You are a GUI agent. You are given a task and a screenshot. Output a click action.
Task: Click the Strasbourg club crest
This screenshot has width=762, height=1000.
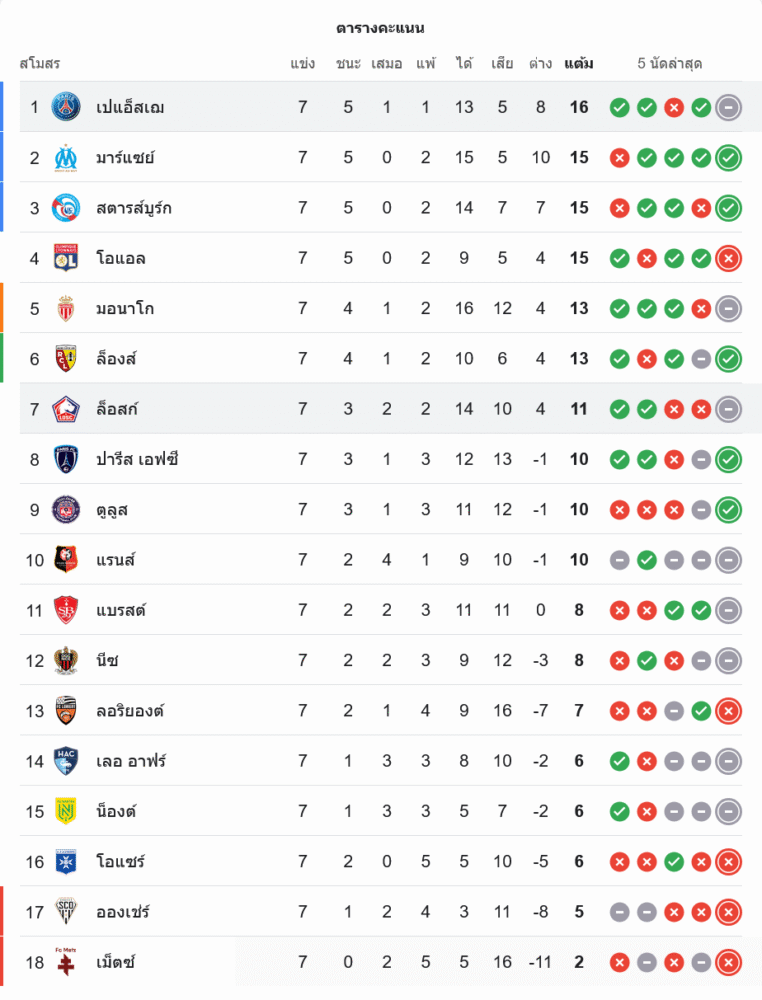pyautogui.click(x=66, y=208)
